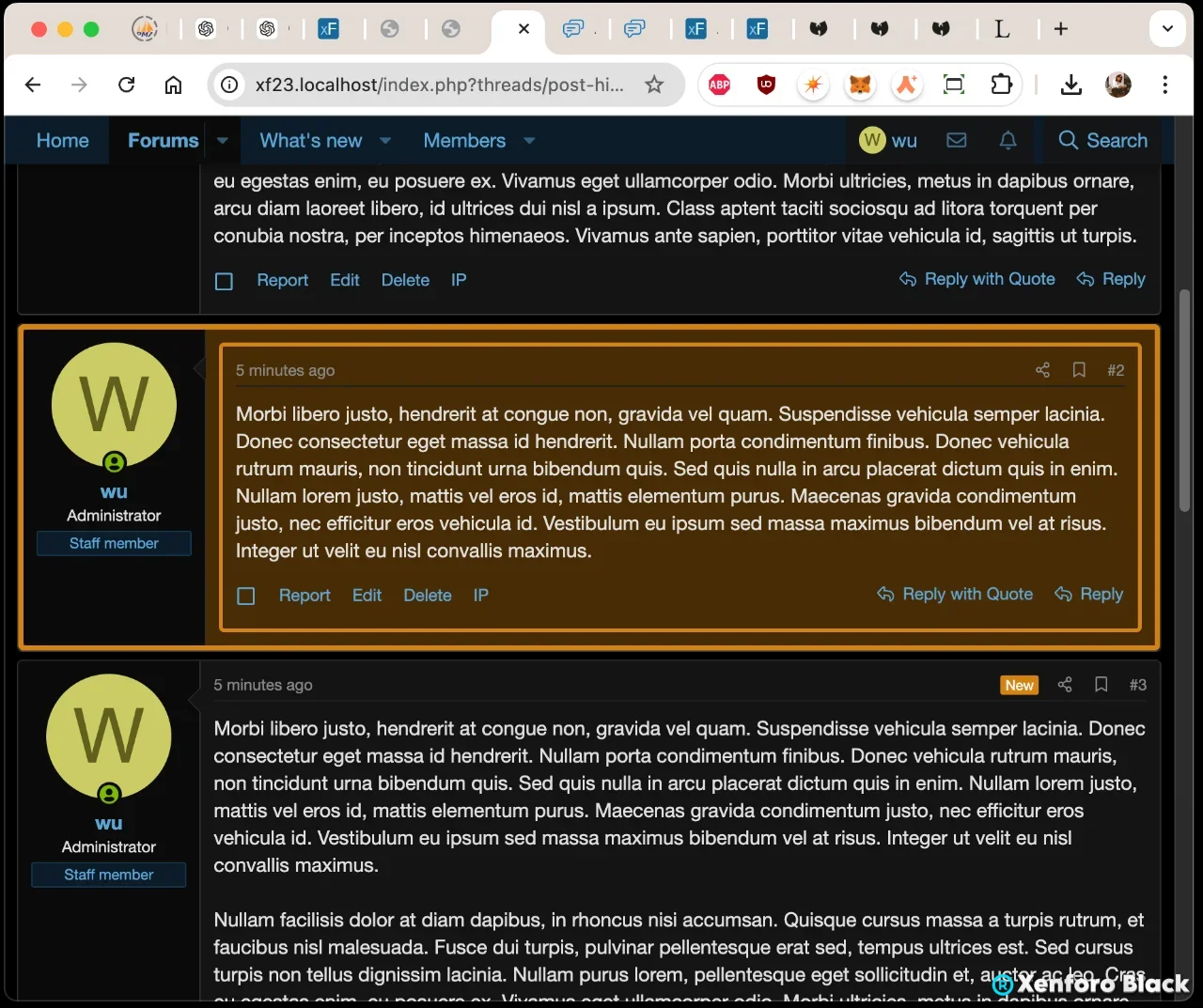Share post #3 via share icon
1203x1008 pixels.
click(x=1065, y=685)
